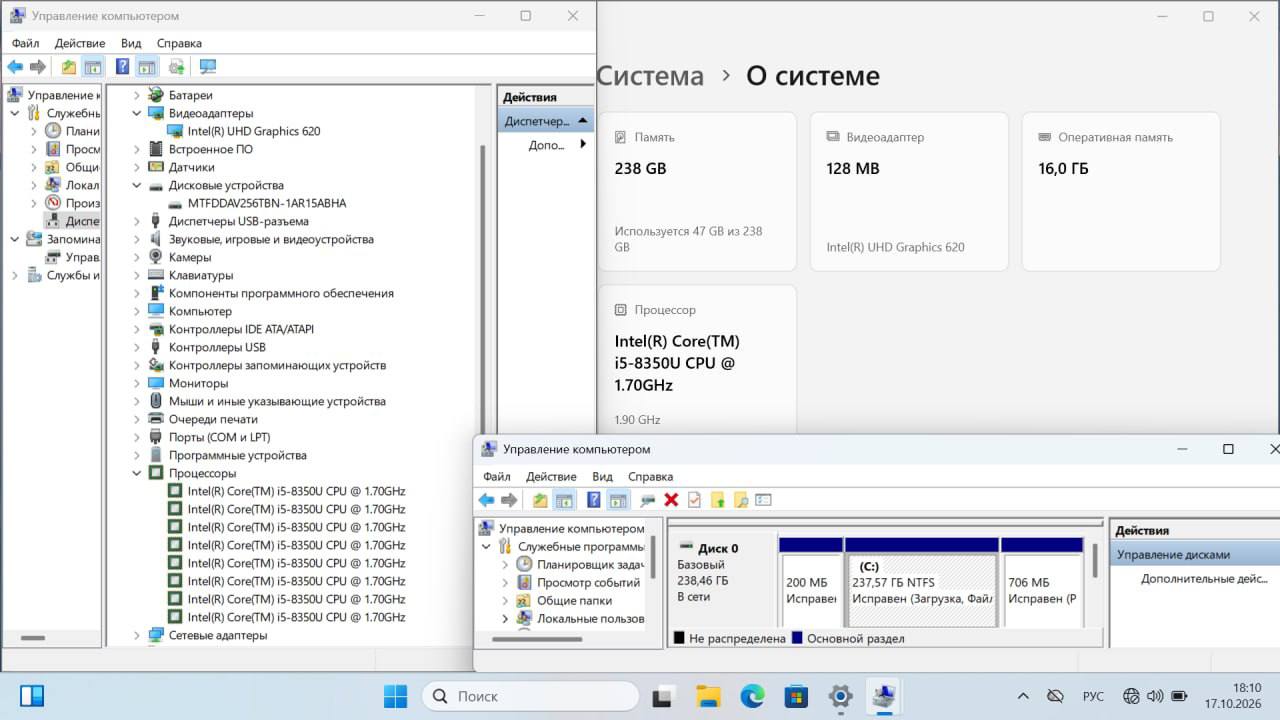
Task: Open Справка menu in Disk Management window
Action: click(x=650, y=477)
